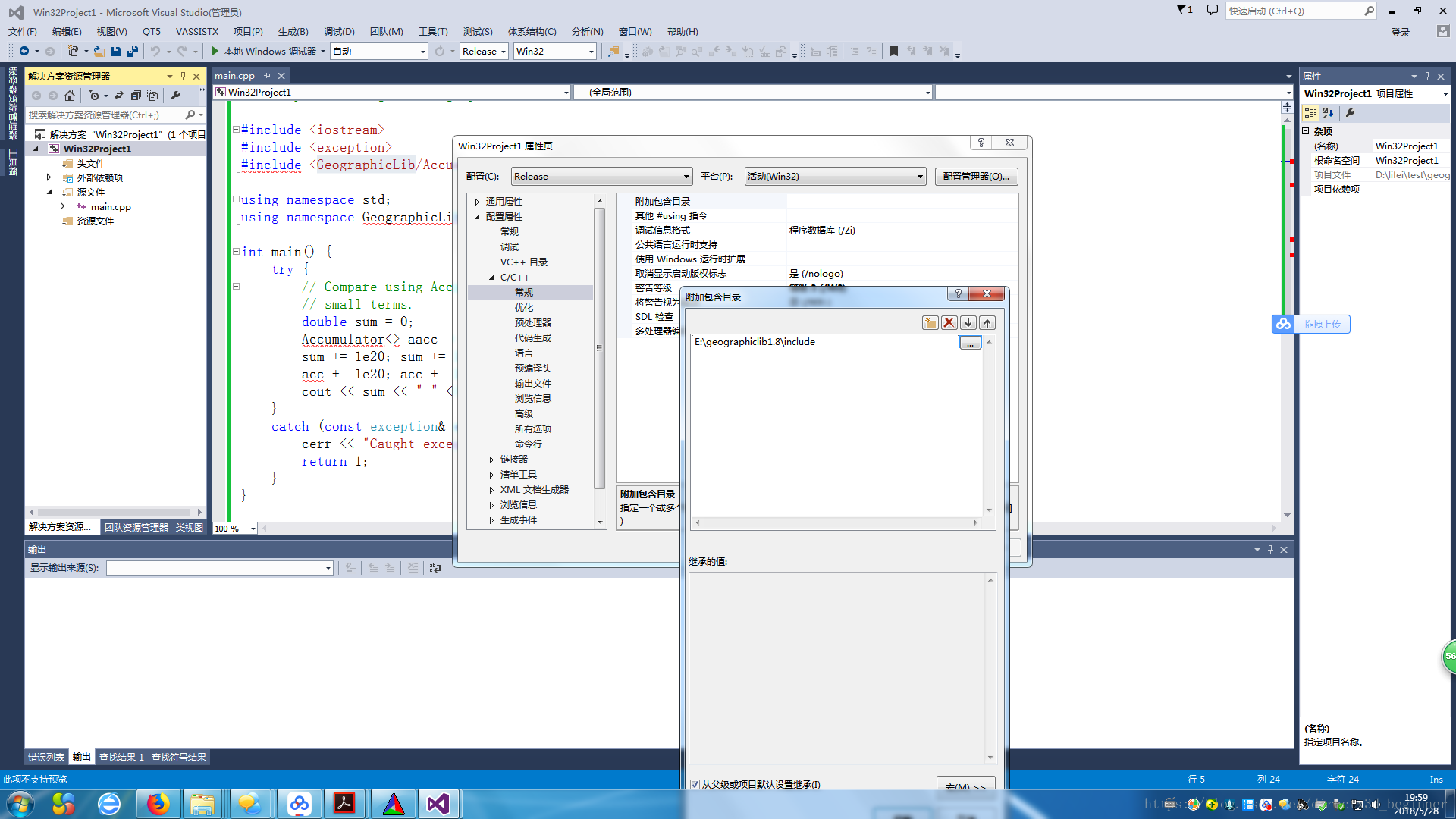Screen dimensions: 1456x819
Task: Add a new line in include directories dialog
Action: coord(930,323)
